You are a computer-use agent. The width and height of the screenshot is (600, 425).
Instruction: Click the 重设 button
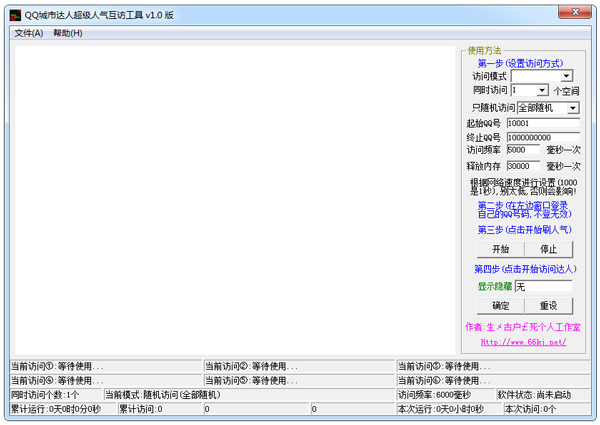pyautogui.click(x=548, y=305)
